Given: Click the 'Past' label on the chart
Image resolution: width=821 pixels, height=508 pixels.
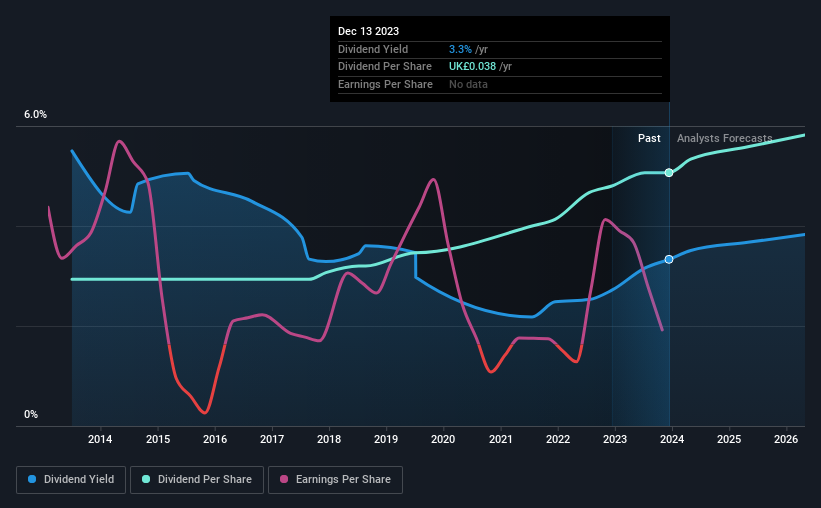Looking at the screenshot, I should tap(649, 138).
